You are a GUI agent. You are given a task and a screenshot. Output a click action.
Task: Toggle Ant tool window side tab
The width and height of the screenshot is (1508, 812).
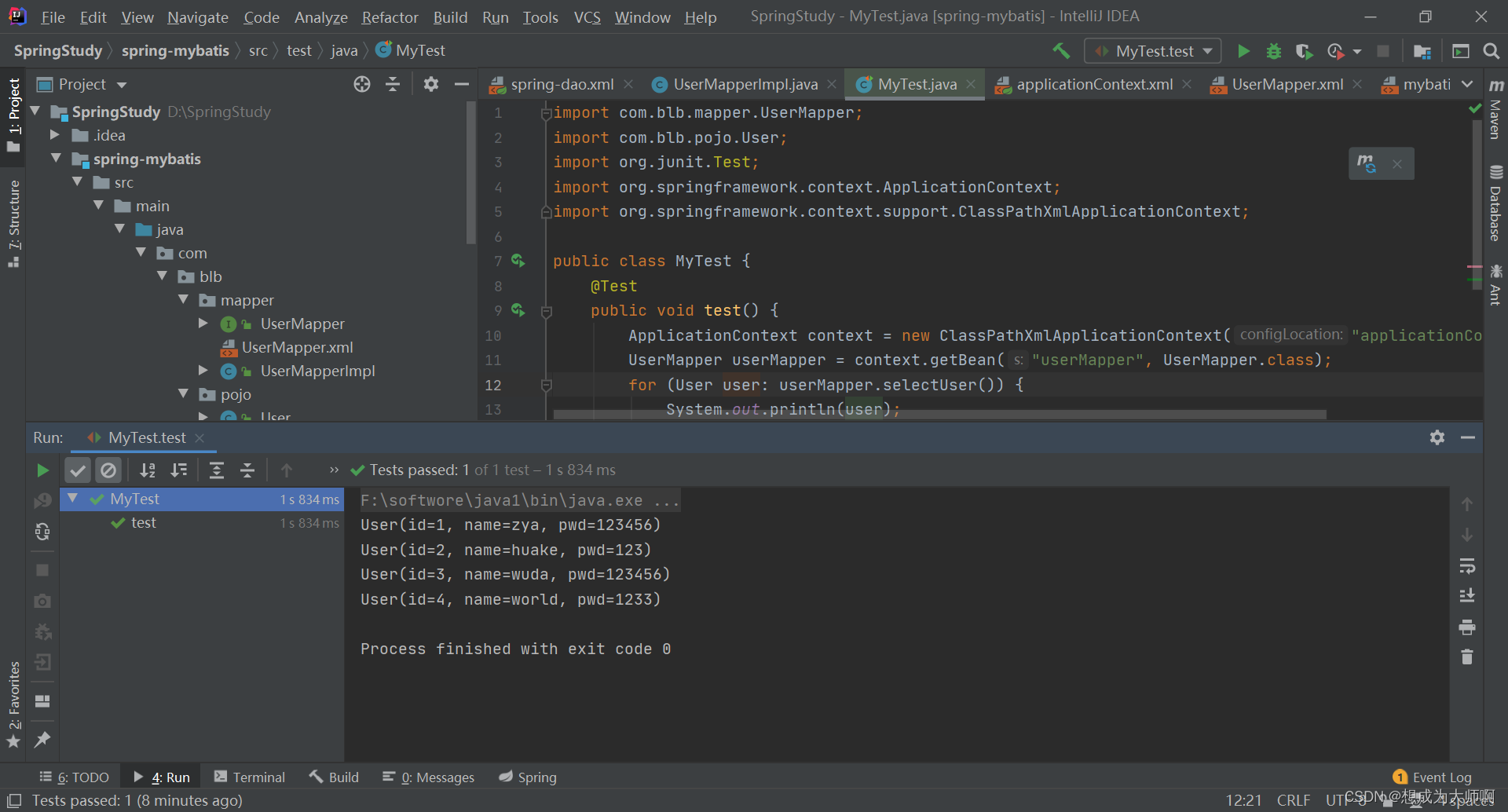point(1495,285)
